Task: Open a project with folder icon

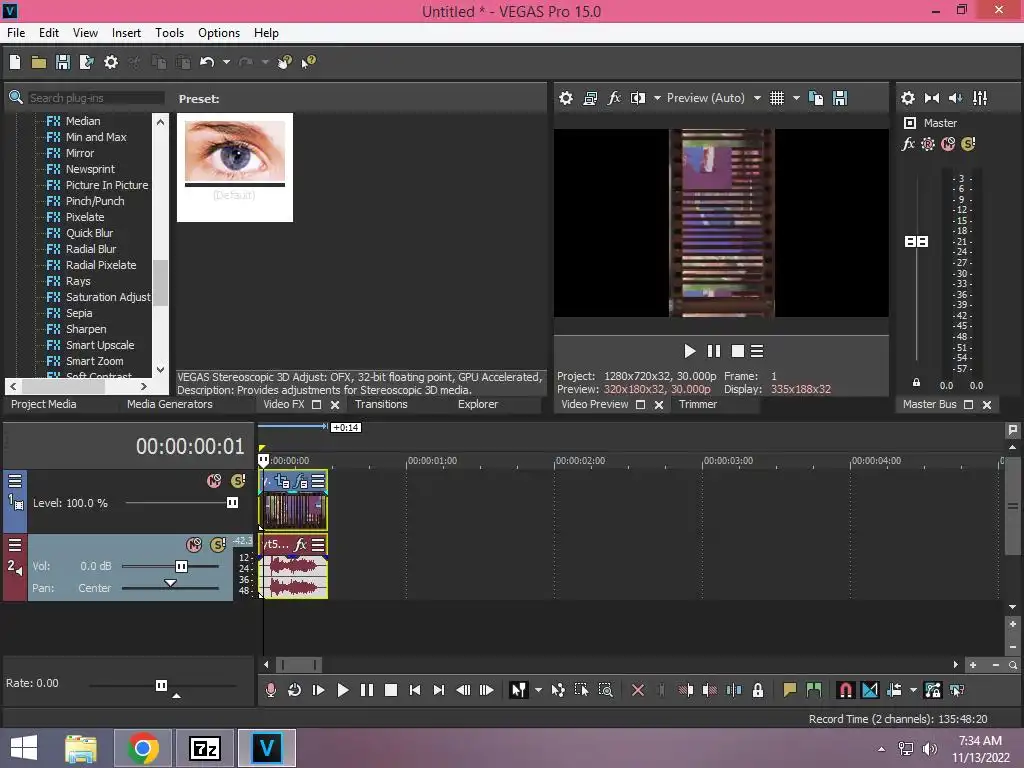Action: [39, 62]
